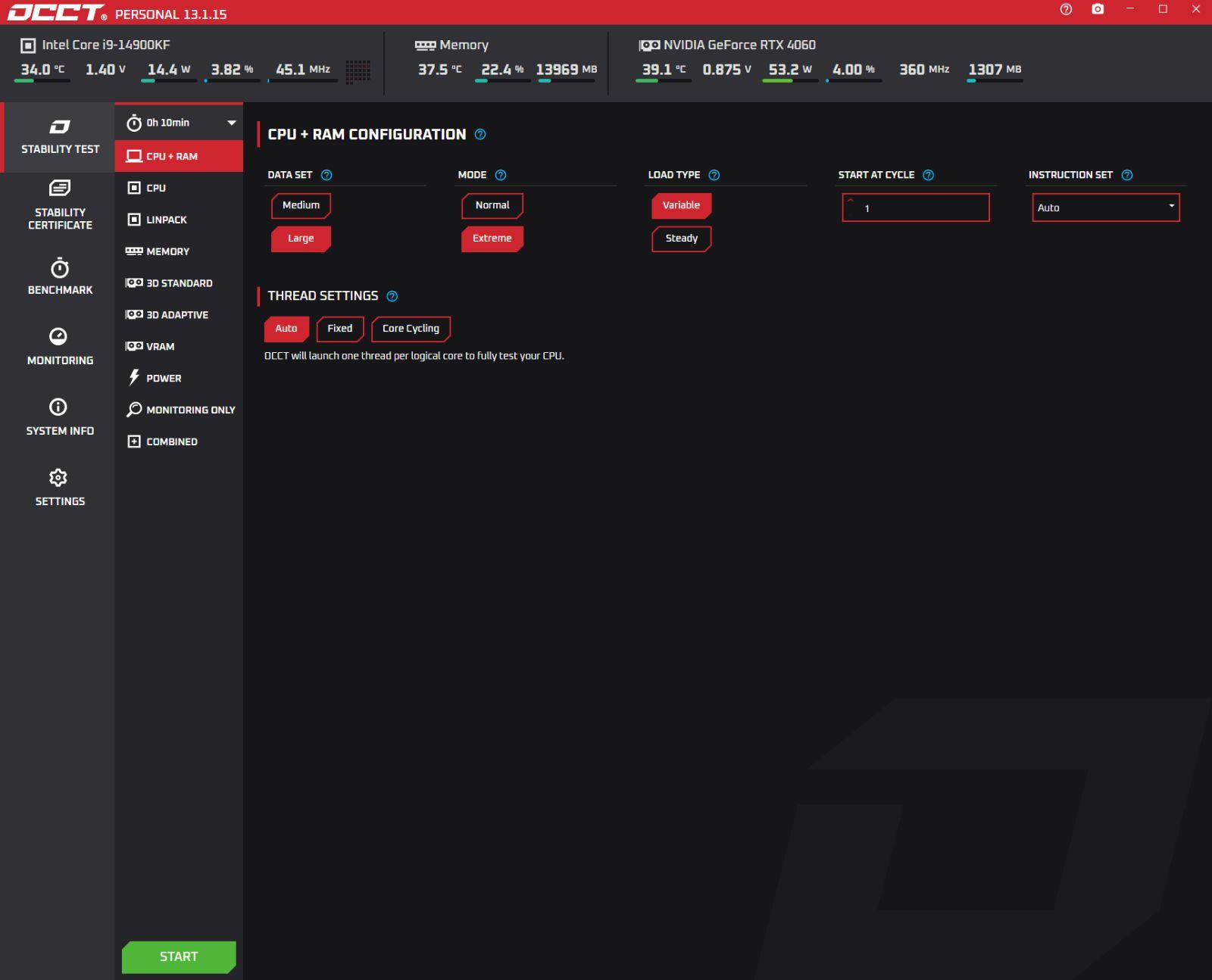Select the 3D Adaptive test
This screenshot has width=1212, height=980.
coord(177,315)
